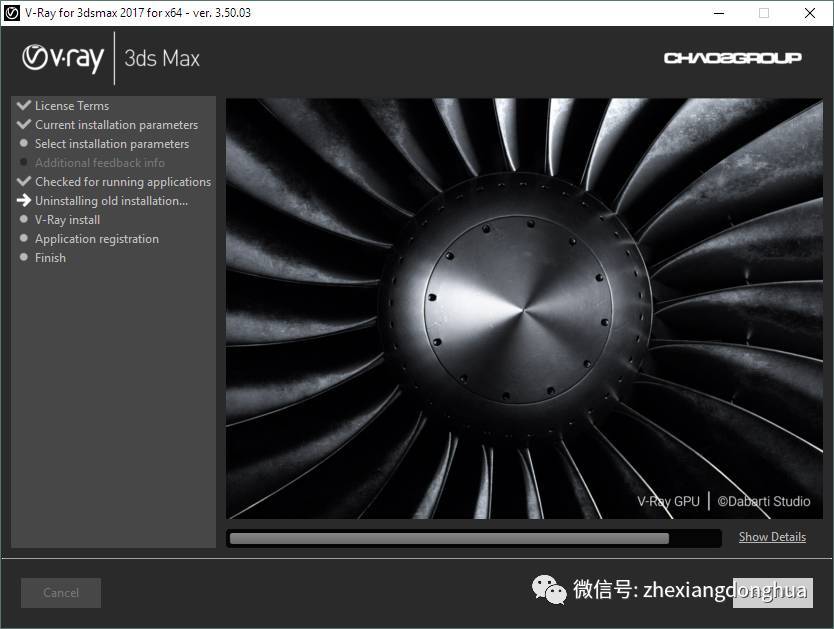
Task: Select Checked for running applications step
Action: [x=123, y=182]
